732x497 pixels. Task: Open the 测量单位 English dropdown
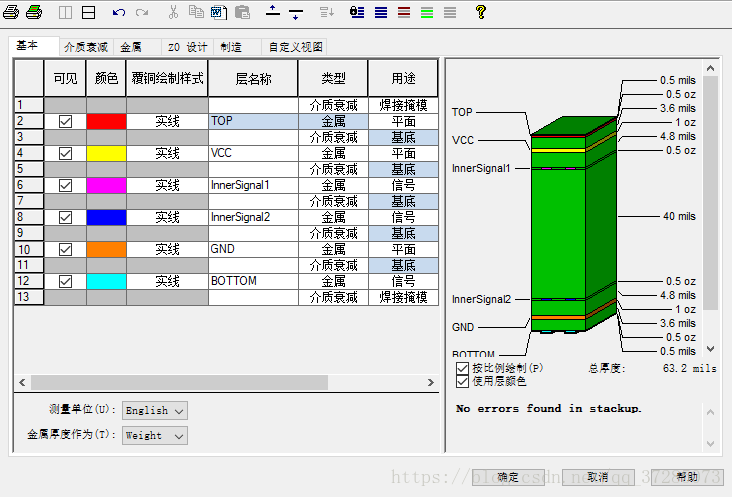[155, 411]
